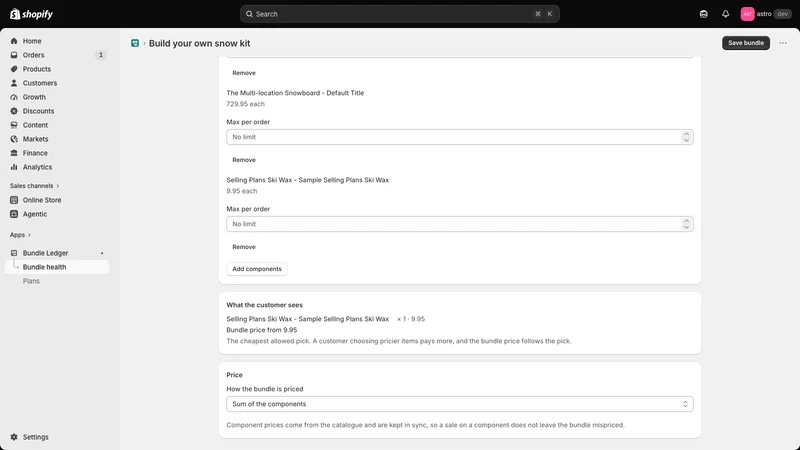800x450 pixels.
Task: Open the Agentic channel icon
Action: click(x=14, y=214)
